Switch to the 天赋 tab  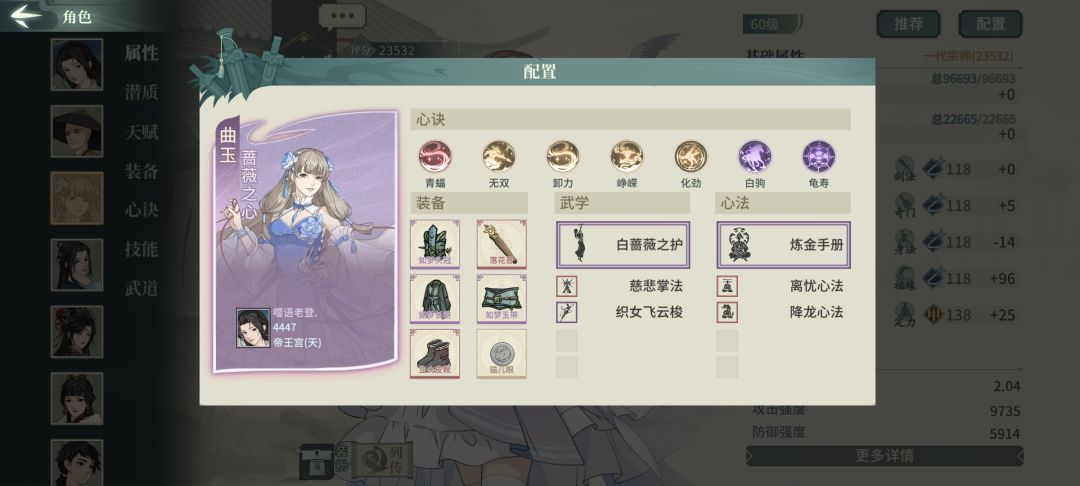pos(142,131)
